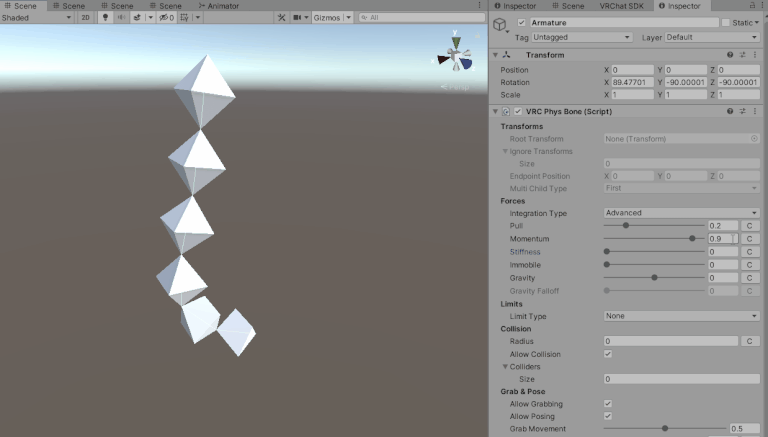Uncheck the Allow Collision checkbox
768x437 pixels.
click(x=608, y=354)
